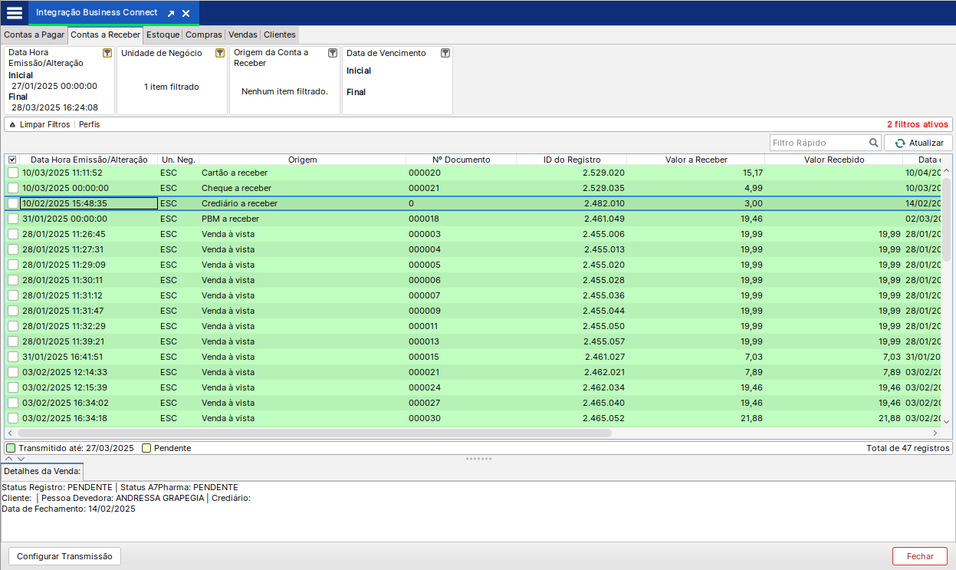The image size is (956, 570).
Task: Detach the Integração Business Connect tab
Action: (170, 14)
